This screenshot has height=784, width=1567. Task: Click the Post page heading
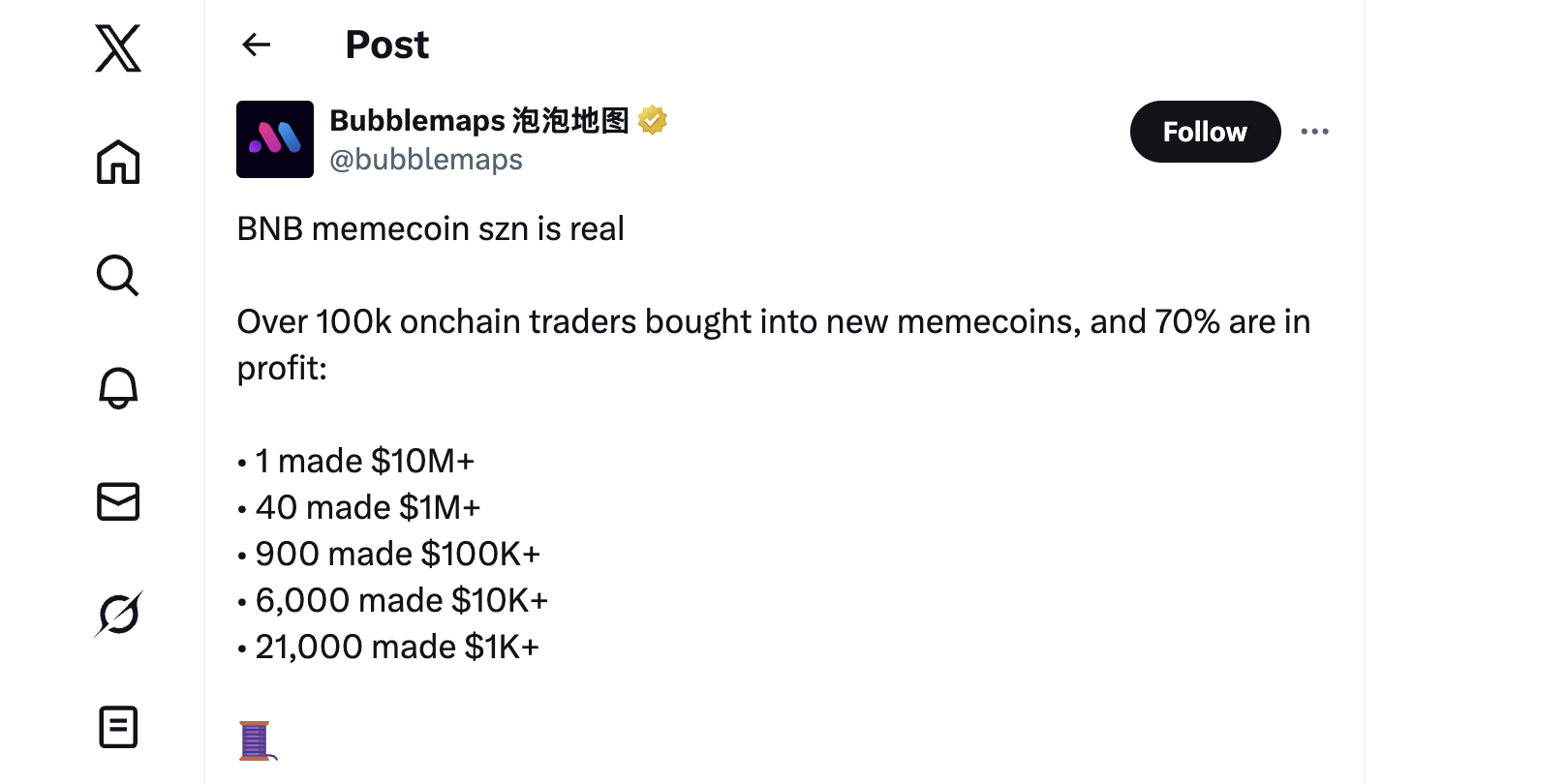point(386,45)
